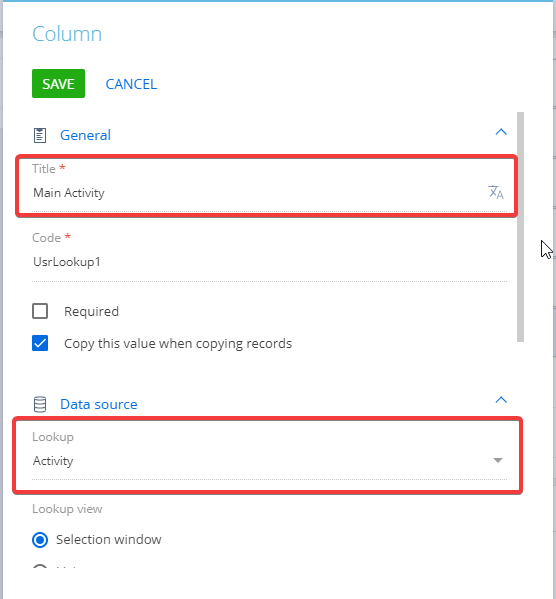556x599 pixels.
Task: Click the General section document icon
Action: click(x=40, y=135)
